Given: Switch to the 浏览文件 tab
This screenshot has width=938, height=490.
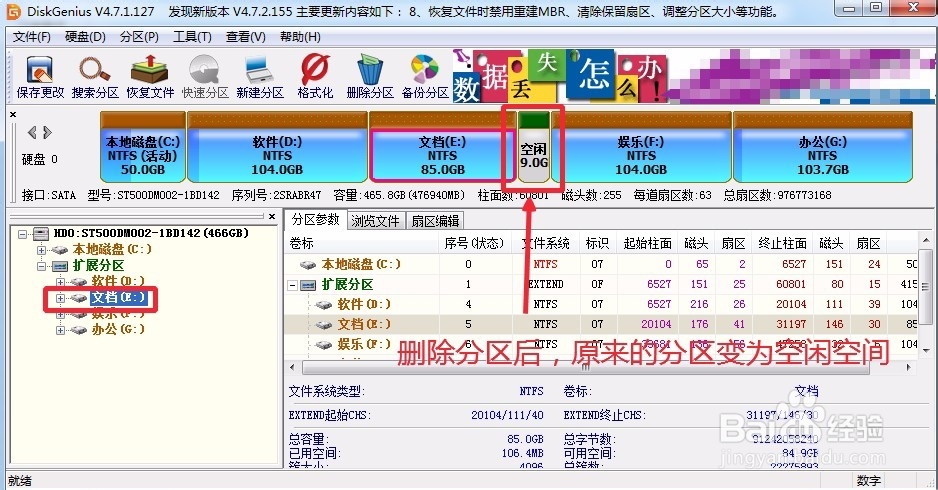Looking at the screenshot, I should point(375,221).
